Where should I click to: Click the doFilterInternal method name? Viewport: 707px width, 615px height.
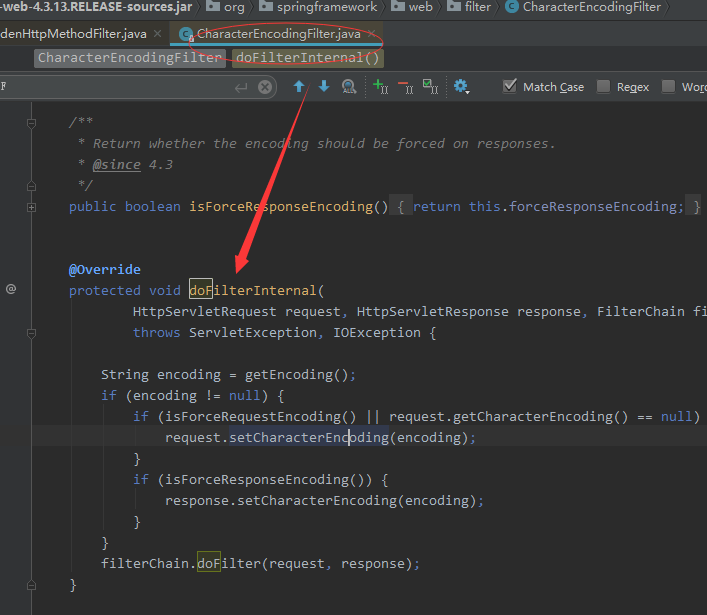[x=252, y=290]
